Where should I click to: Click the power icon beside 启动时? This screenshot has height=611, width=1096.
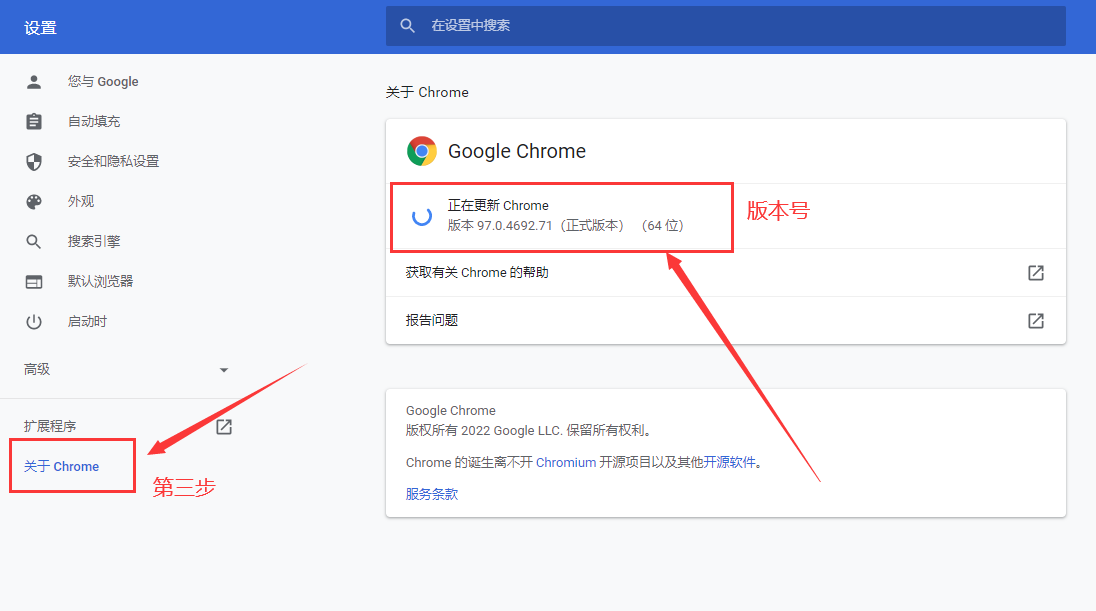[34, 322]
